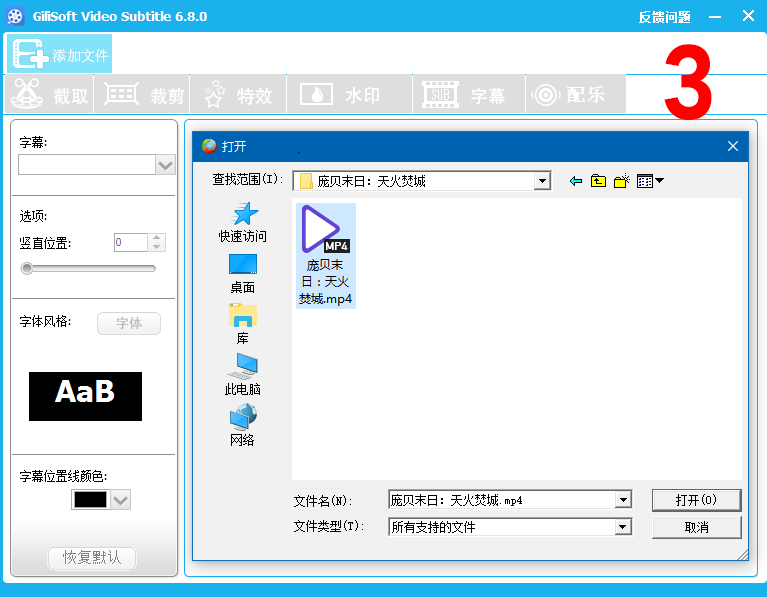Click the 添加文件 add file button

click(60, 54)
